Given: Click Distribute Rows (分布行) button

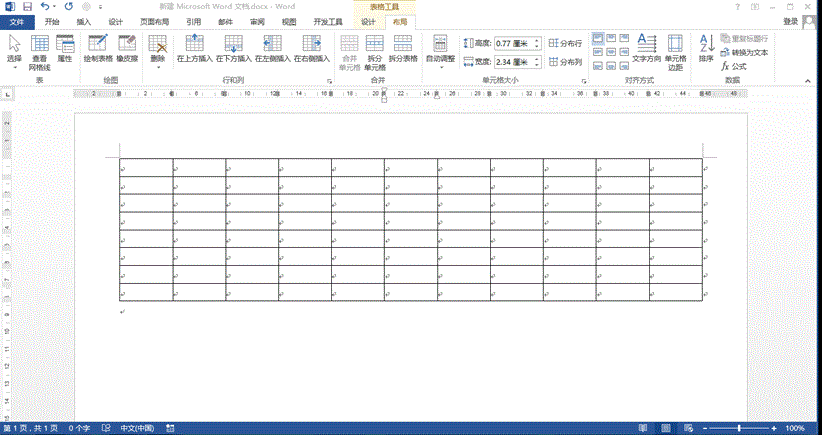Looking at the screenshot, I should click(565, 44).
